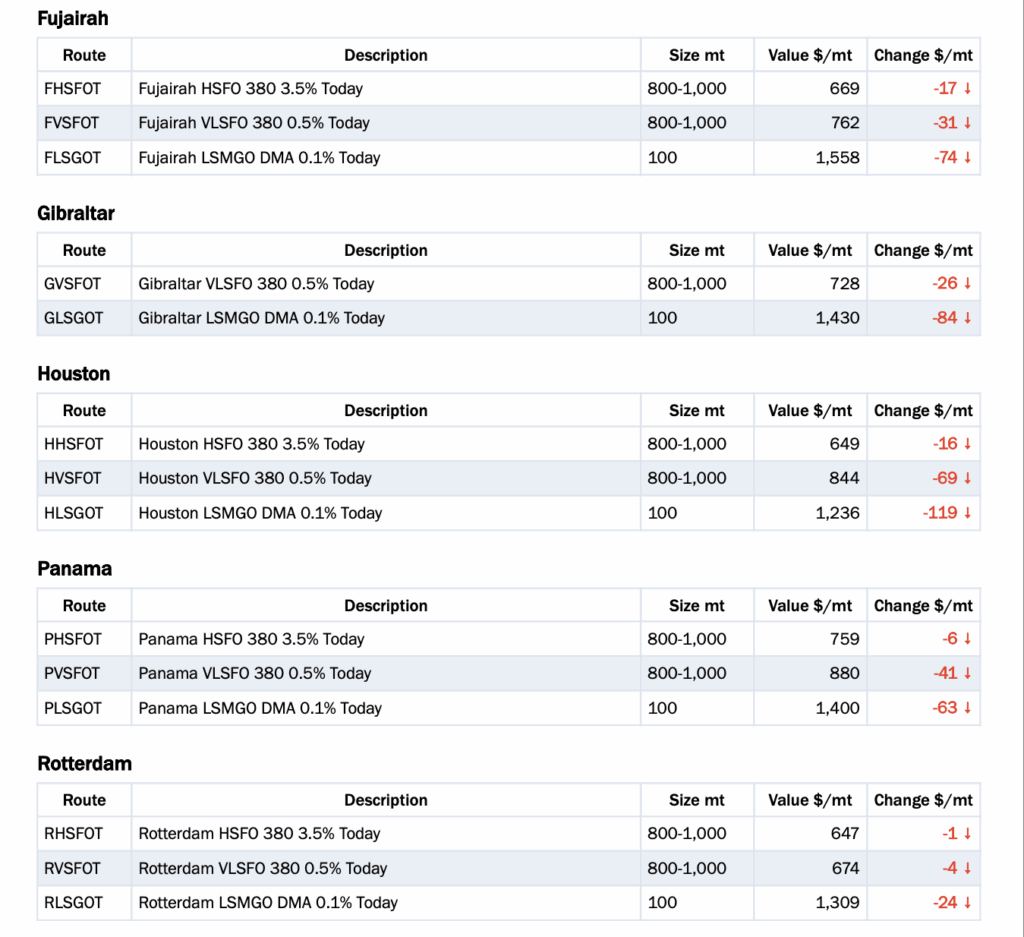
Task: Click the down arrow next to -74
Action: pyautogui.click(x=967, y=158)
